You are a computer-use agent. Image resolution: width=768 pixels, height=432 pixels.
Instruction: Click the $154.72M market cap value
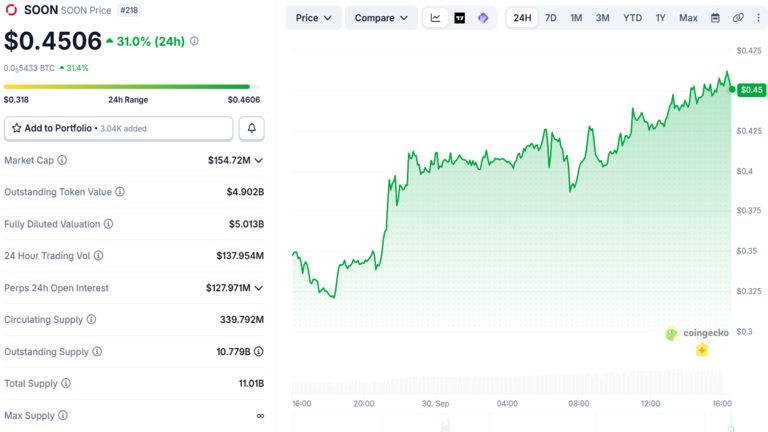pyautogui.click(x=229, y=160)
